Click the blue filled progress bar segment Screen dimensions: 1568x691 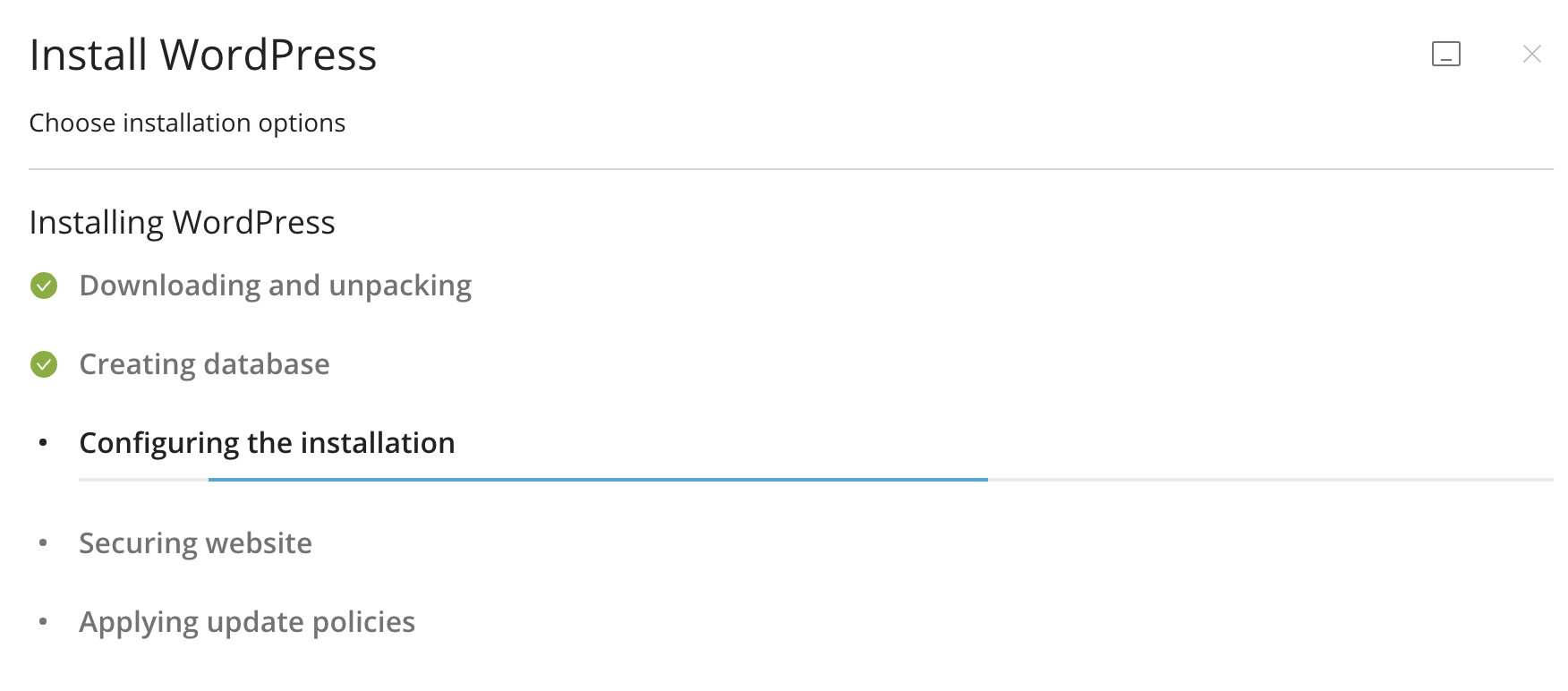click(x=598, y=480)
